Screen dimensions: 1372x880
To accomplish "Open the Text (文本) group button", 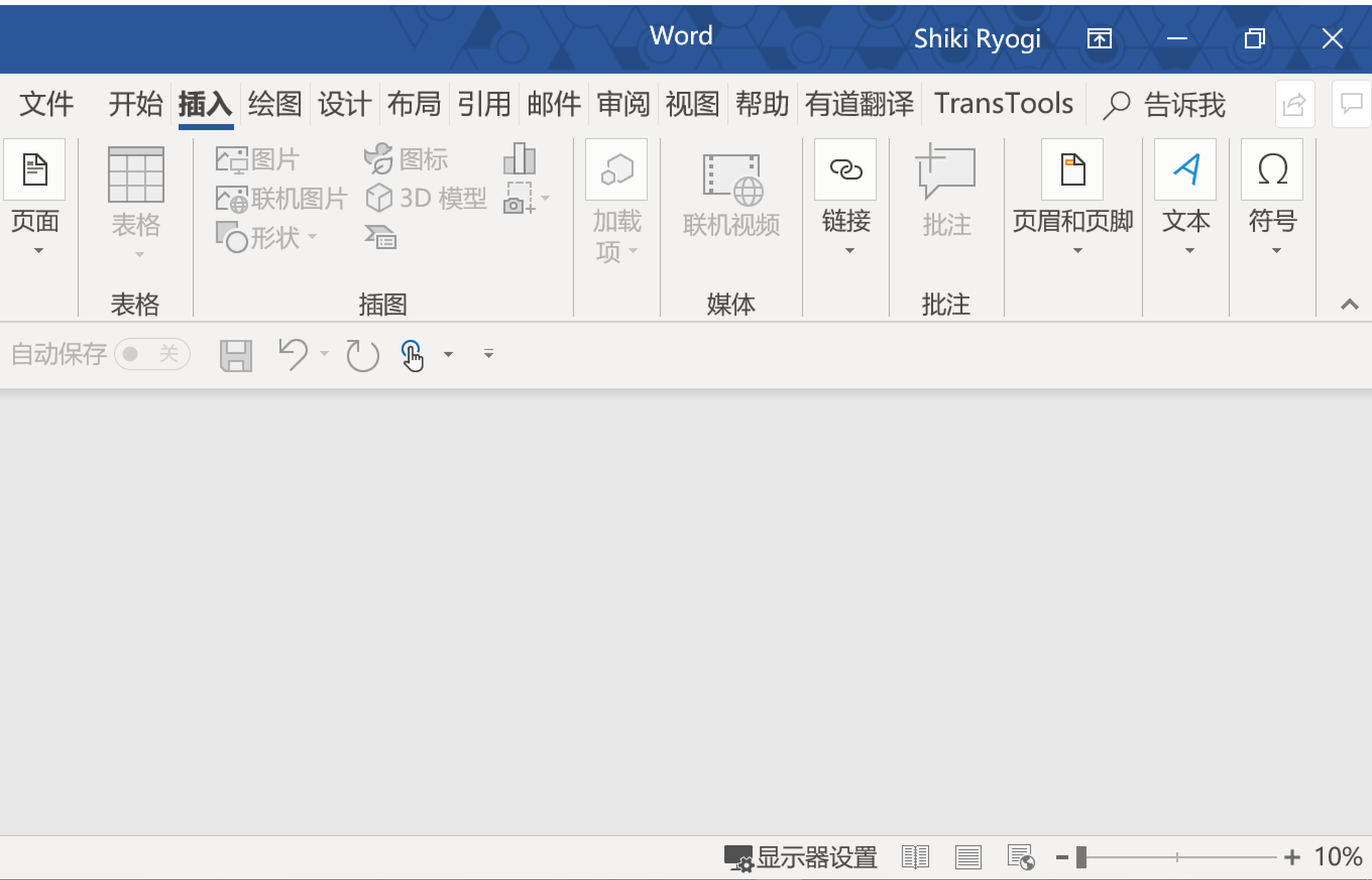I will click(1185, 170).
